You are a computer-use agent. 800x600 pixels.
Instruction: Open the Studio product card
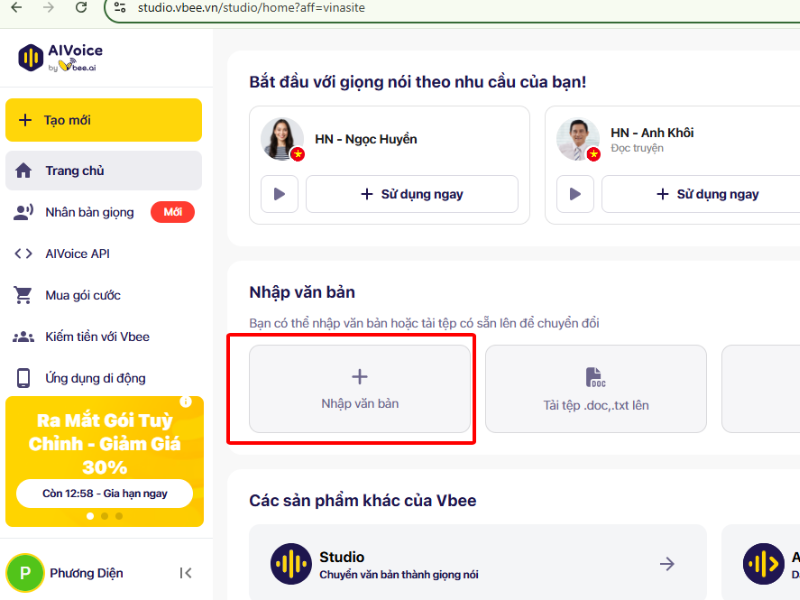point(478,564)
